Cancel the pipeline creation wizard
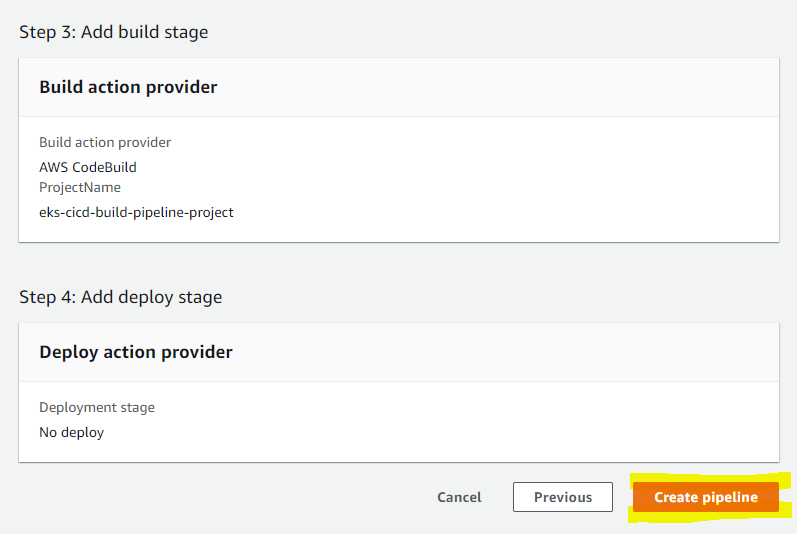This screenshot has width=797, height=534. point(459,497)
